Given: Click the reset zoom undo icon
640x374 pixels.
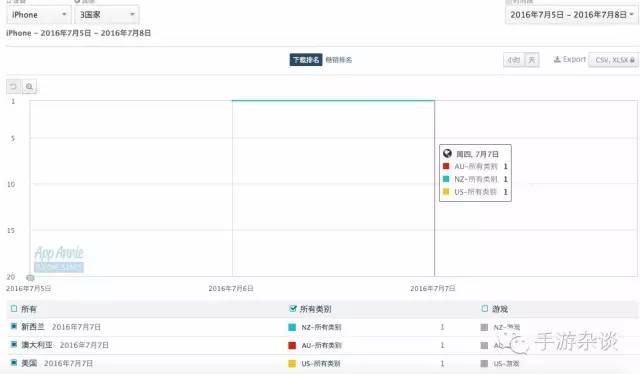Looking at the screenshot, I should (13, 87).
